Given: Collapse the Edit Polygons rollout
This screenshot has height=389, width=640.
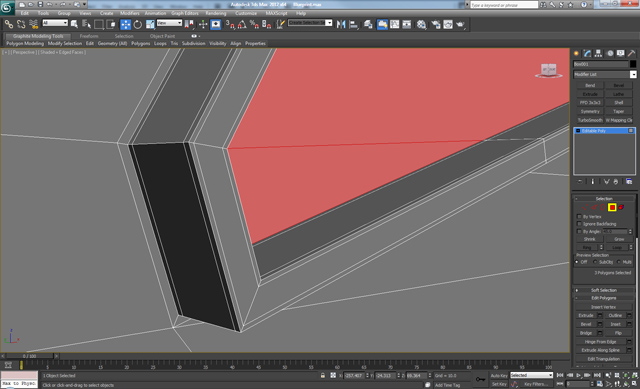Looking at the screenshot, I should (604, 298).
